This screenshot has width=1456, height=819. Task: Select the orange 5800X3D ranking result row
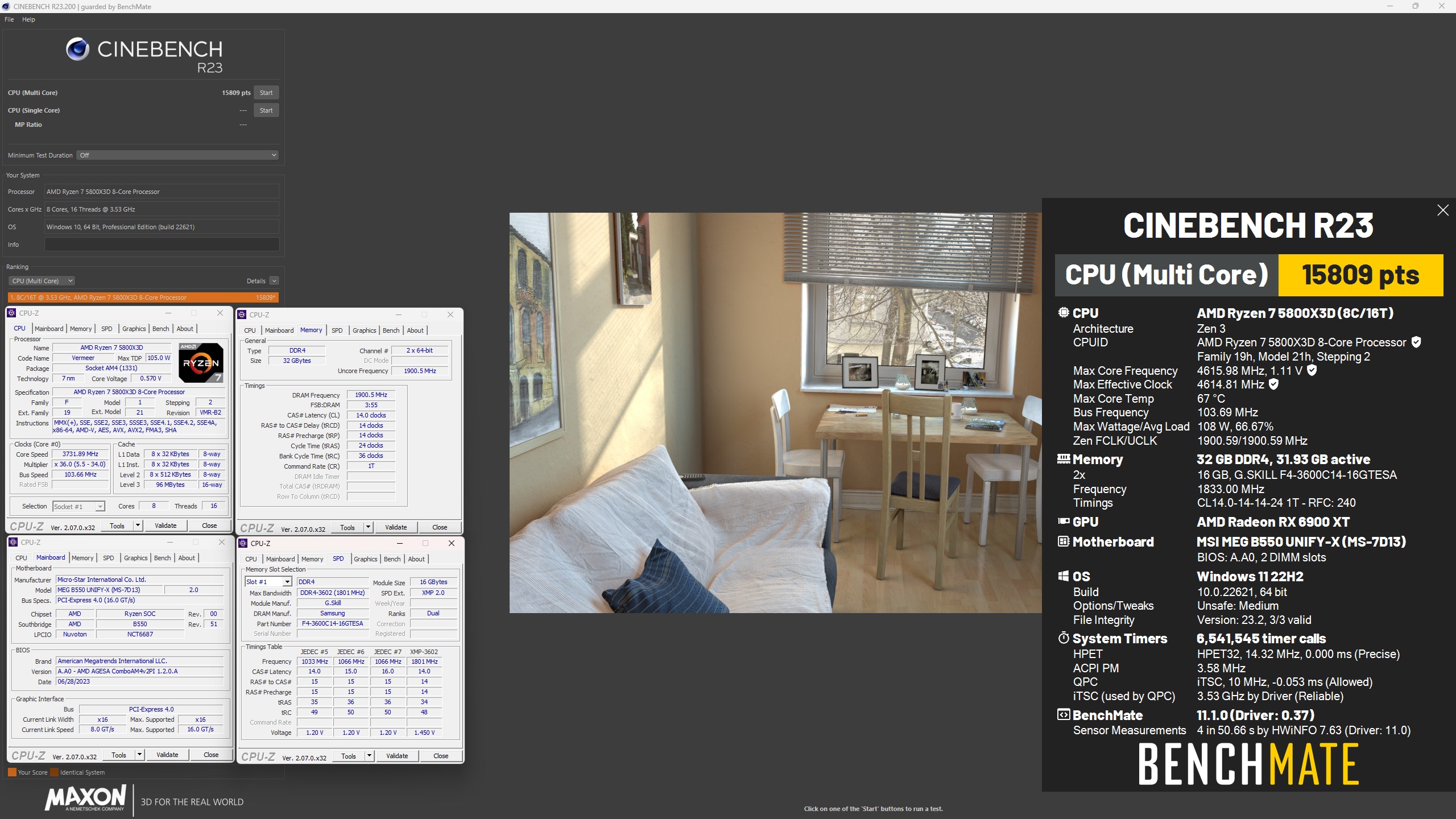tap(143, 297)
